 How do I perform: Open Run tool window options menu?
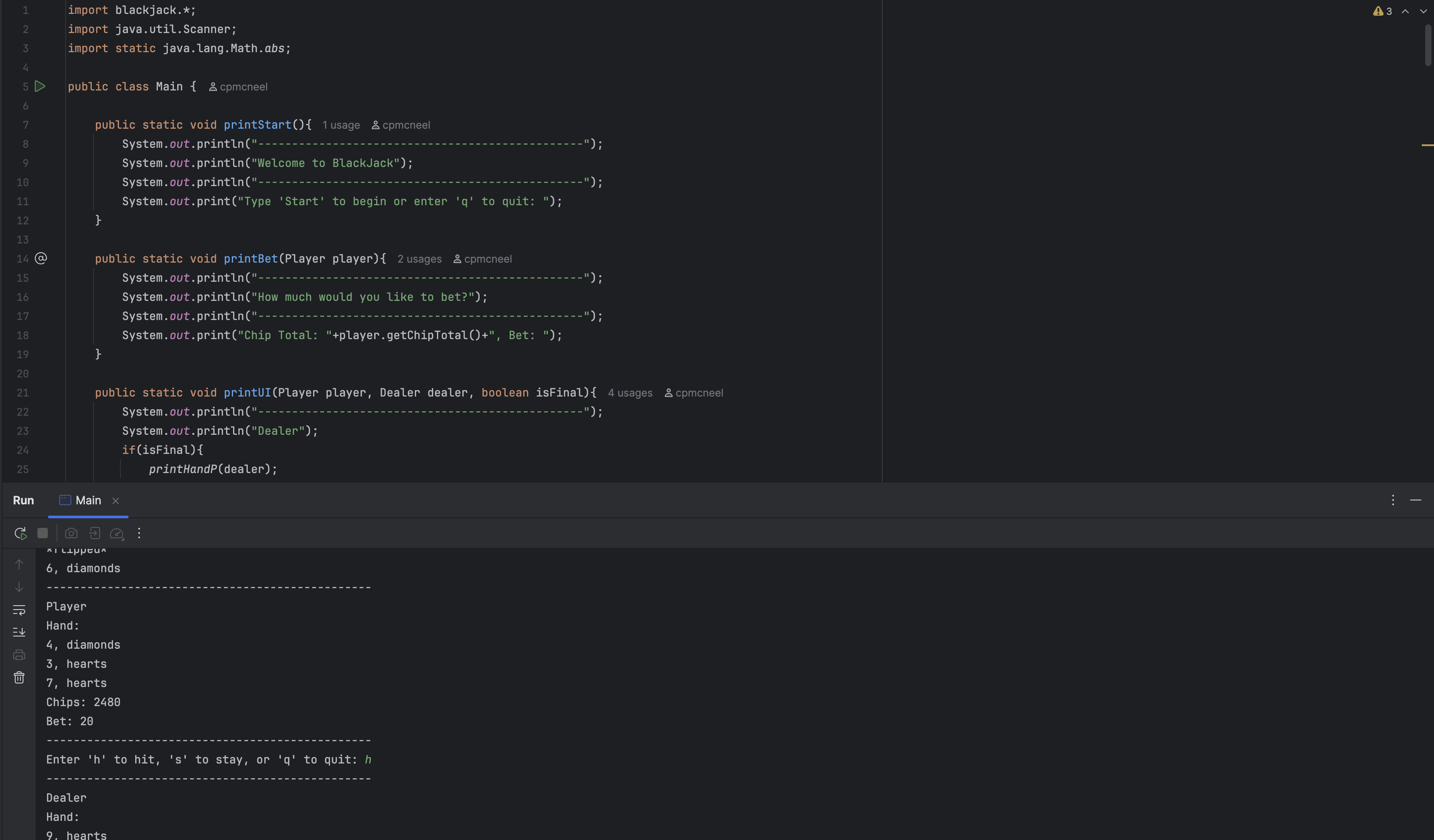click(1392, 500)
